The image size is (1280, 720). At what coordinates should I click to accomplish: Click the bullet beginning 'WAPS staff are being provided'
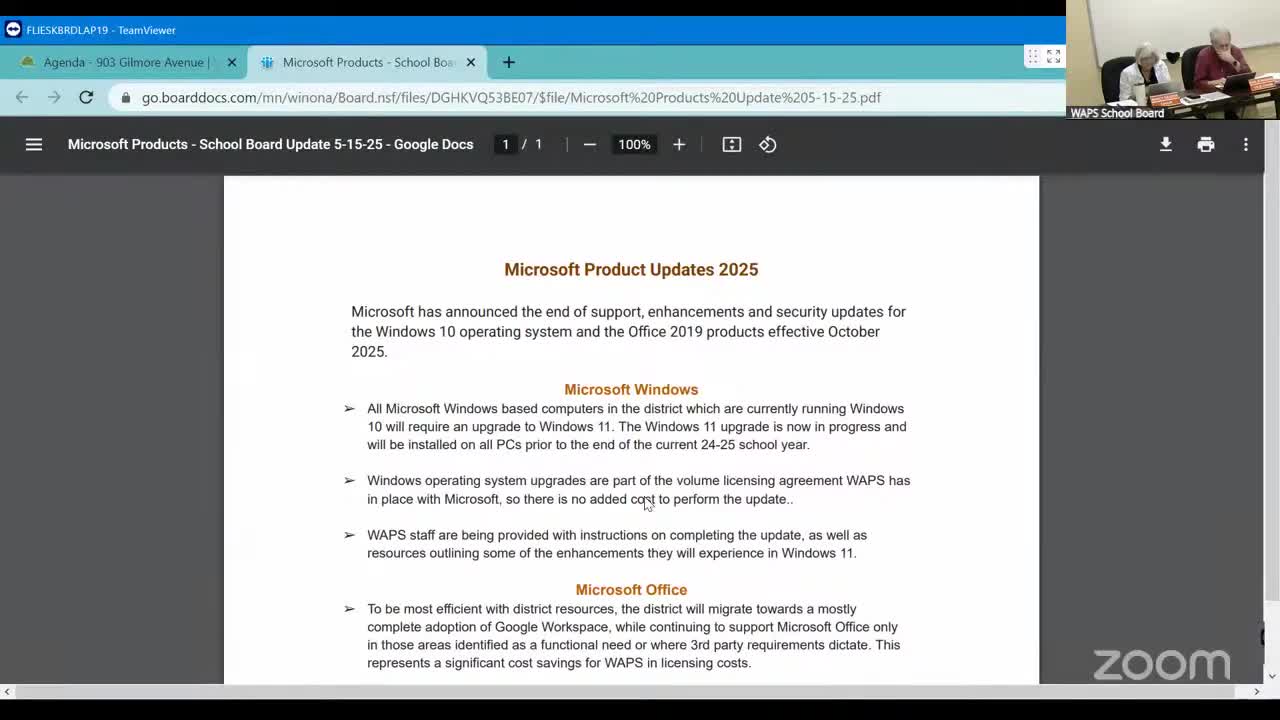[617, 544]
